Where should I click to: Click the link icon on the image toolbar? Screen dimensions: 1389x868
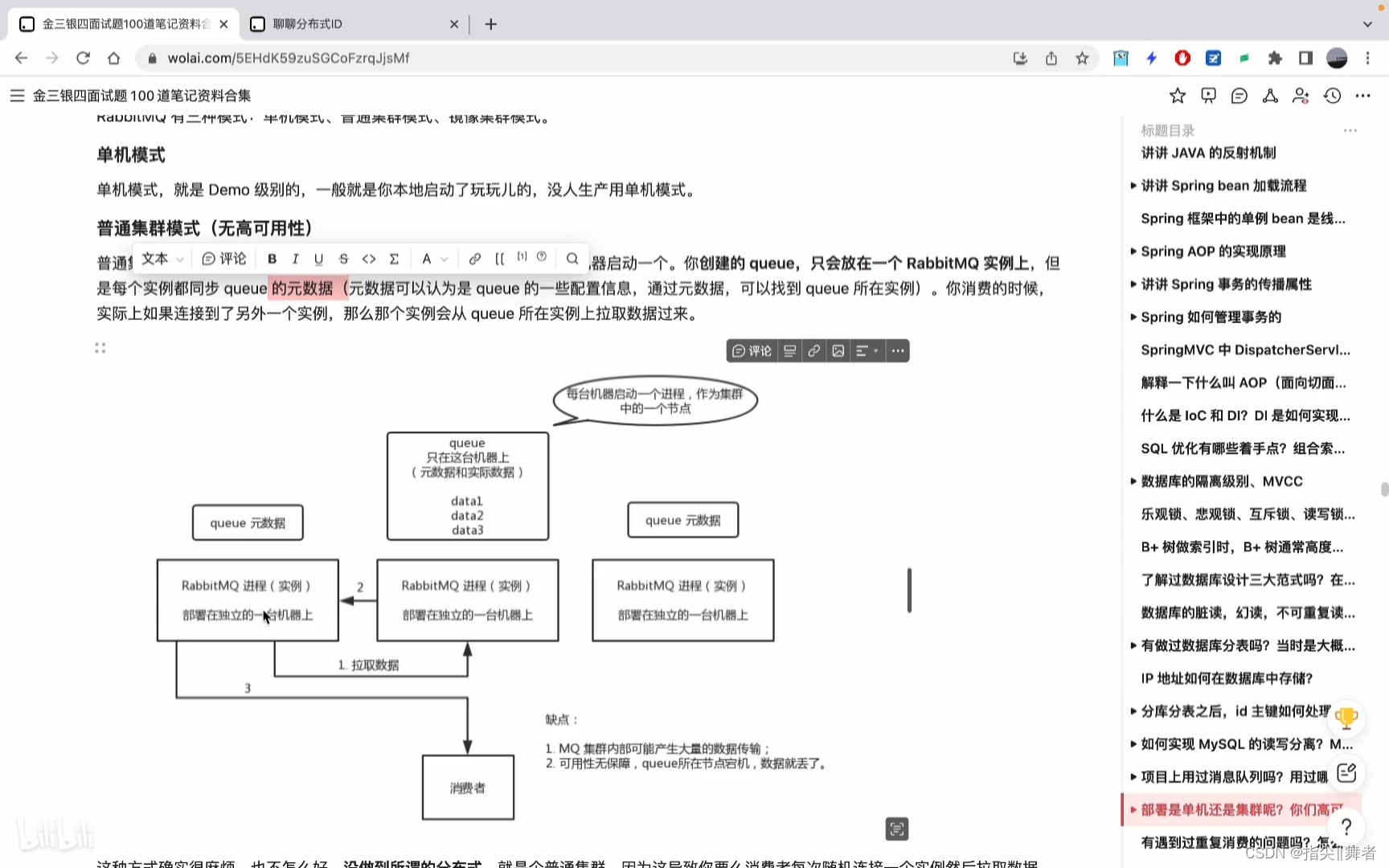(x=814, y=351)
